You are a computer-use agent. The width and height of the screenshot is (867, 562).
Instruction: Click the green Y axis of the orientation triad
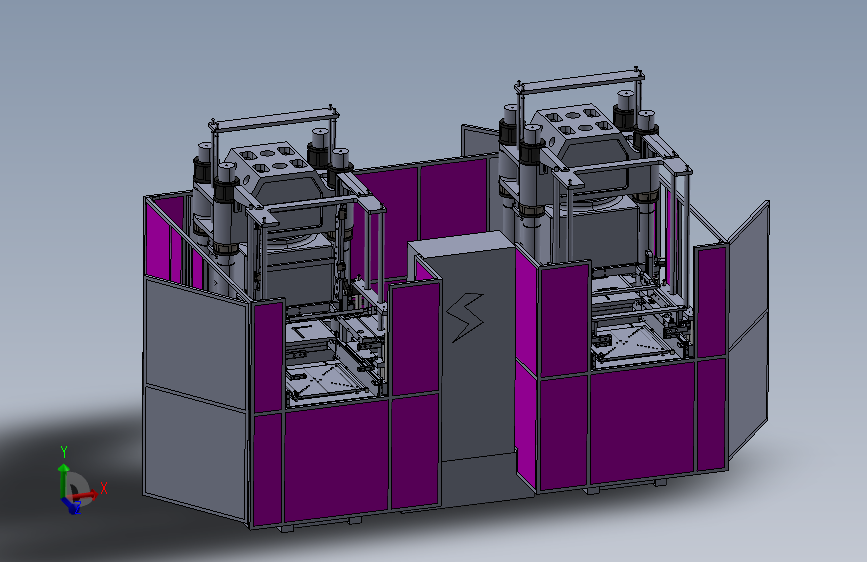[x=63, y=481]
